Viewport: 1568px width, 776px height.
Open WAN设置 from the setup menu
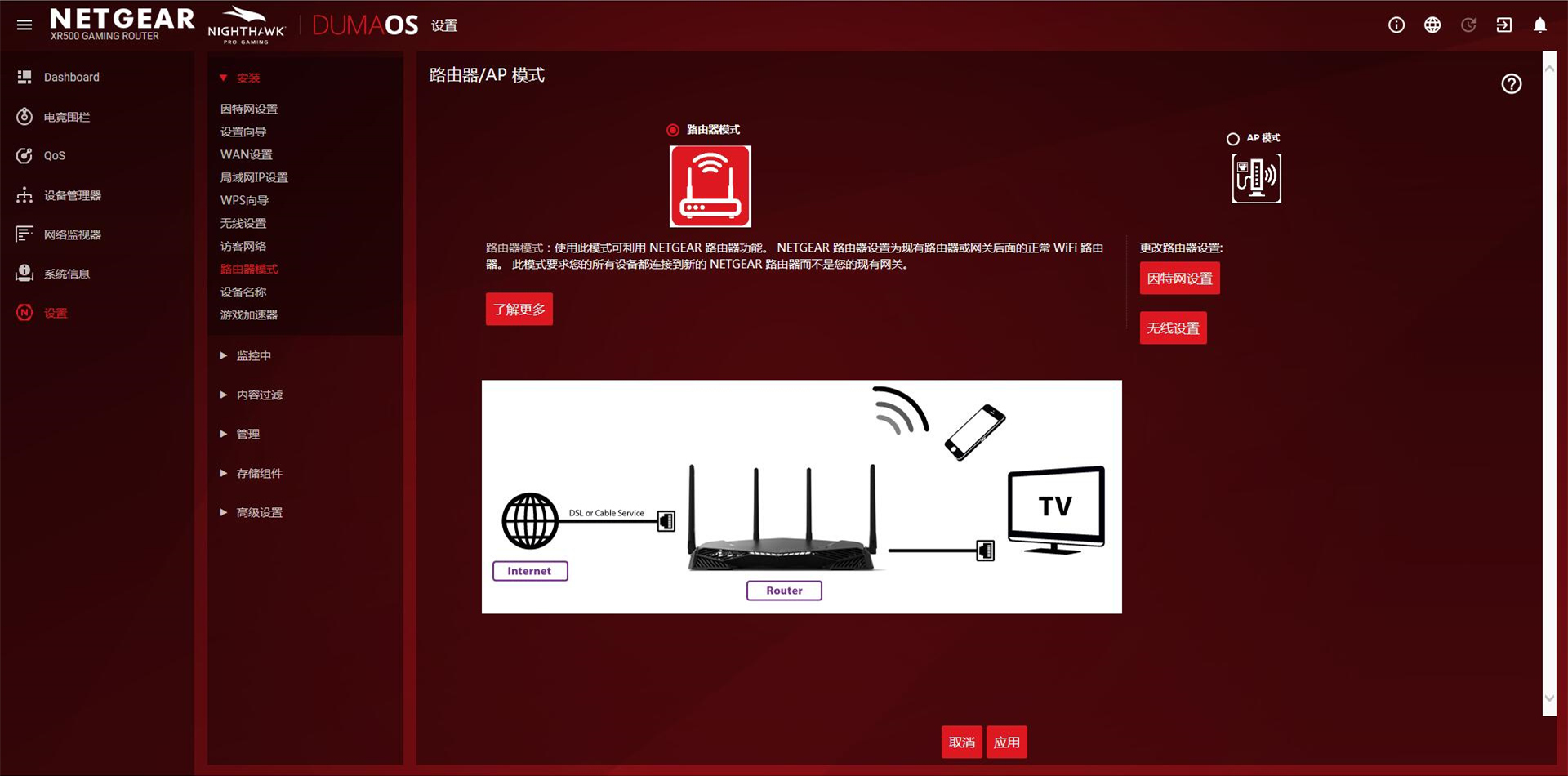(246, 154)
